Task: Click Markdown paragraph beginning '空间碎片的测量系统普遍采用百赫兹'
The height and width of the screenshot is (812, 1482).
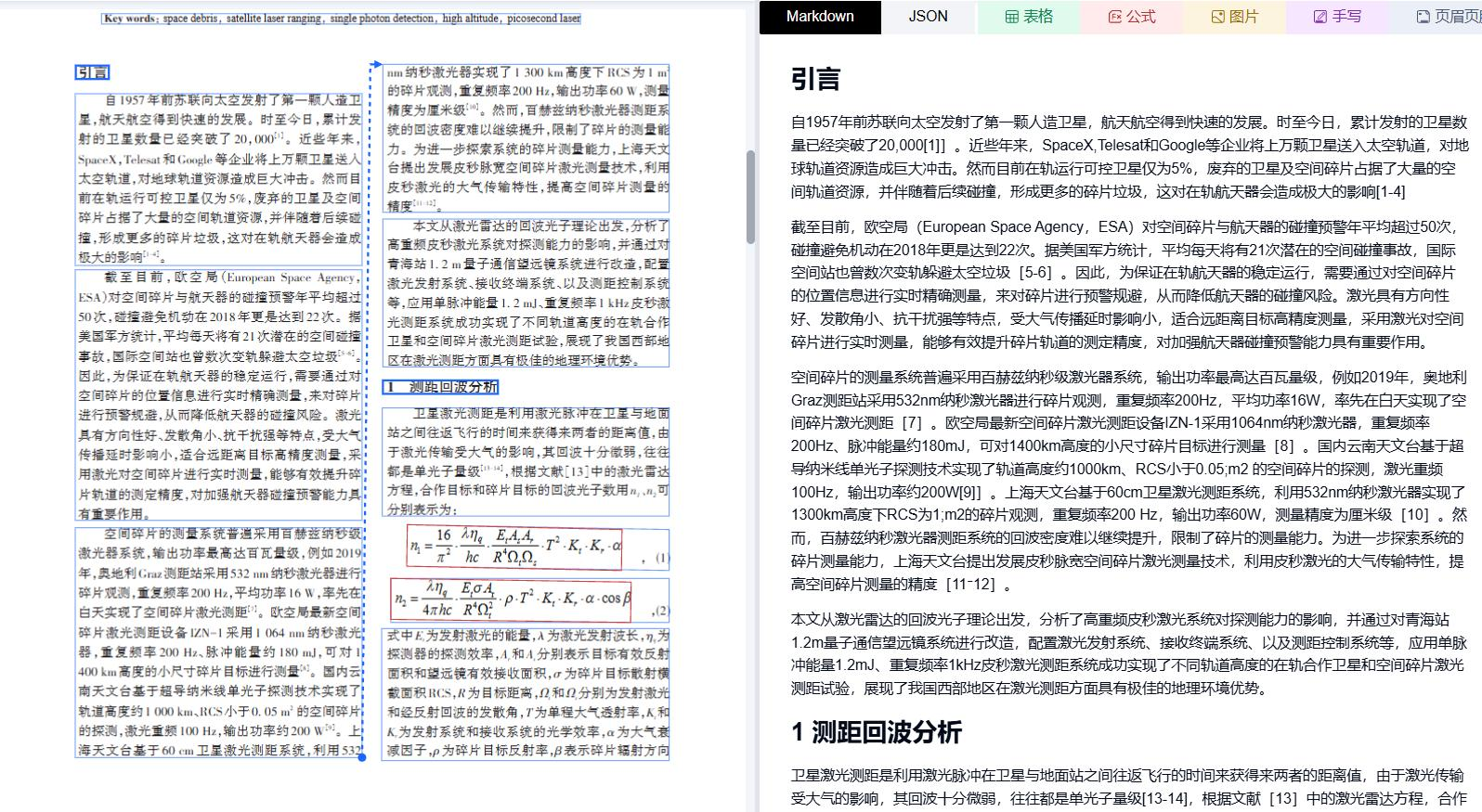Action: point(1130,481)
